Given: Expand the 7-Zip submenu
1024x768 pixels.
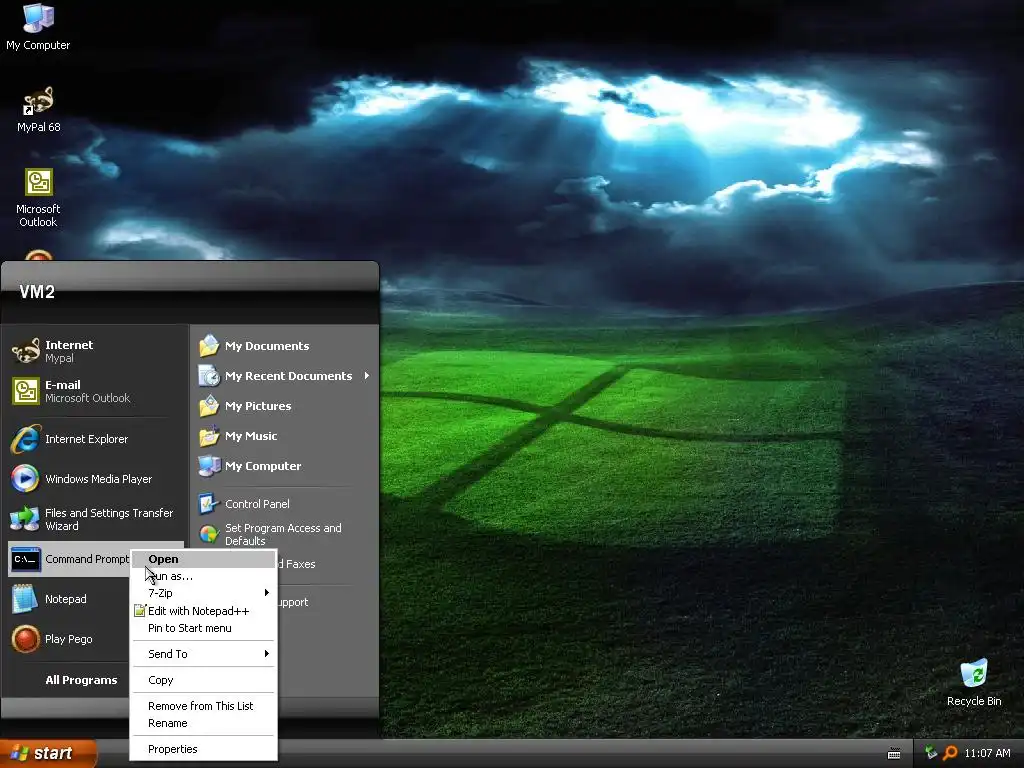Looking at the screenshot, I should [204, 593].
